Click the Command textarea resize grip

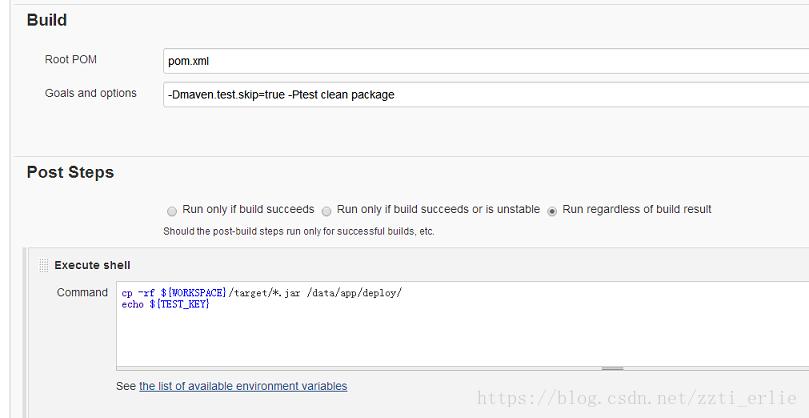click(x=612, y=368)
